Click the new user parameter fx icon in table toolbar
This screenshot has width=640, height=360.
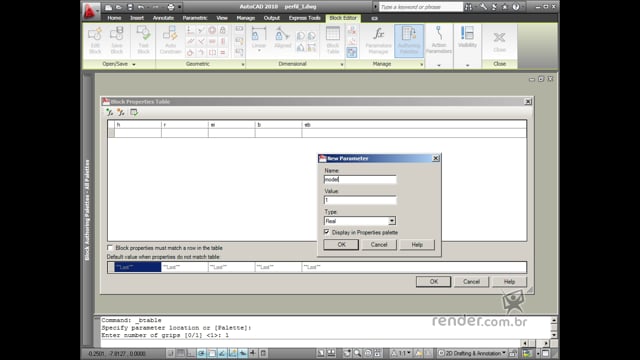coord(121,112)
